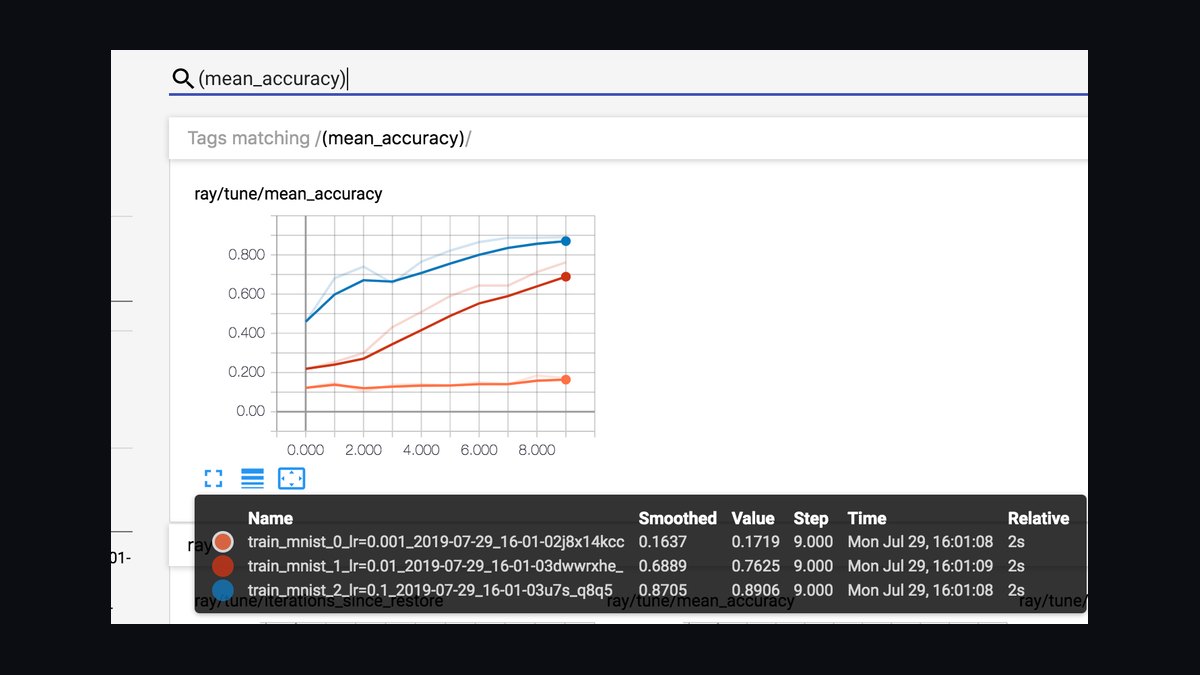Click the Step column header
The image size is (1200, 675).
811,518
